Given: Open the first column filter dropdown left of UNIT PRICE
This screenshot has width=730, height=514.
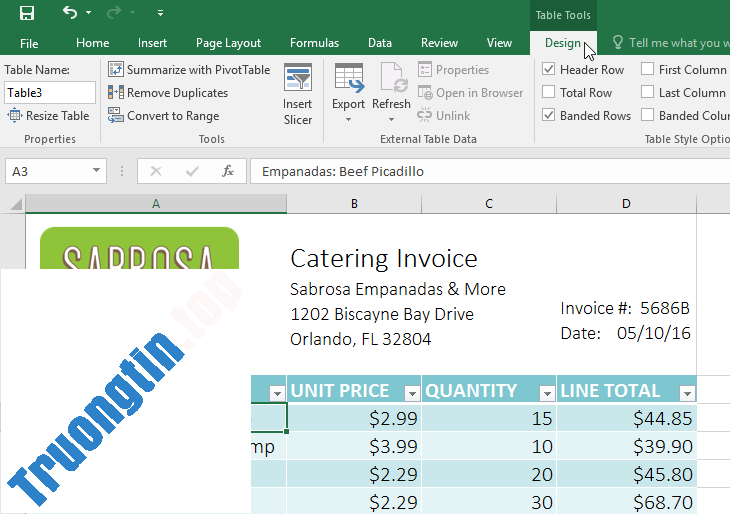Looking at the screenshot, I should 277,393.
